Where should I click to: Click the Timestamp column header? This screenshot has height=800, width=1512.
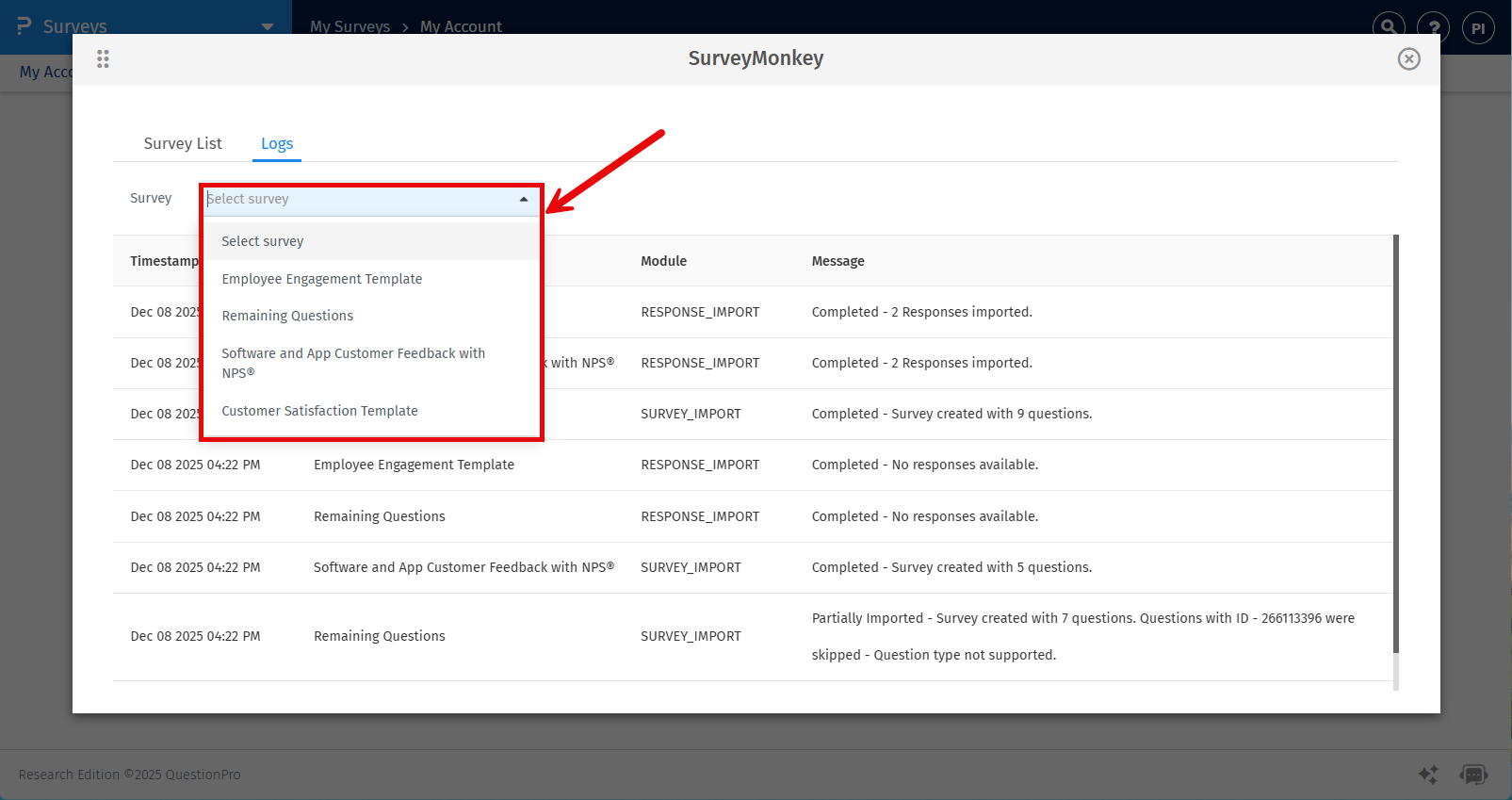pos(165,261)
